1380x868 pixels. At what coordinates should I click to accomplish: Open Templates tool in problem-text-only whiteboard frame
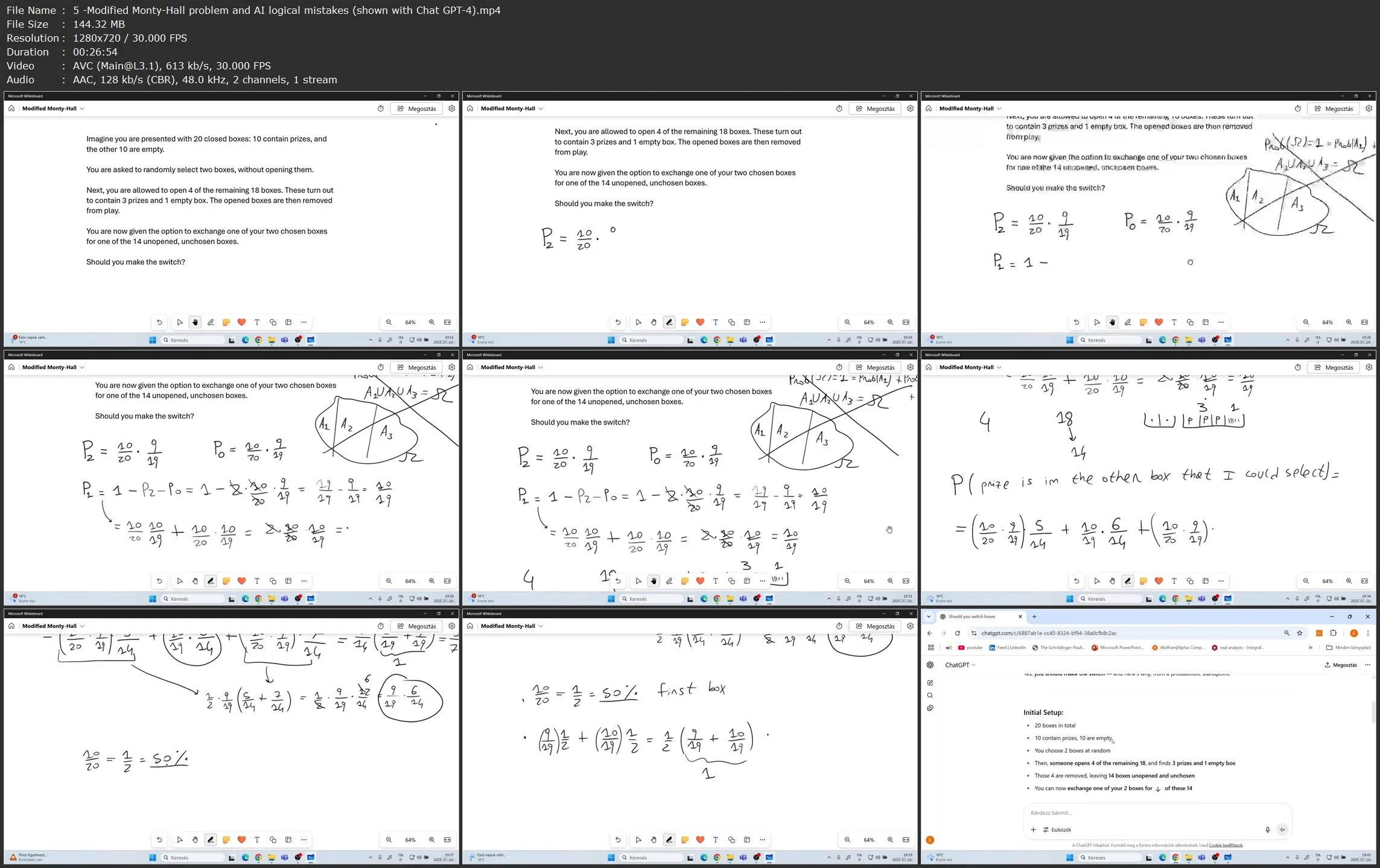click(288, 322)
